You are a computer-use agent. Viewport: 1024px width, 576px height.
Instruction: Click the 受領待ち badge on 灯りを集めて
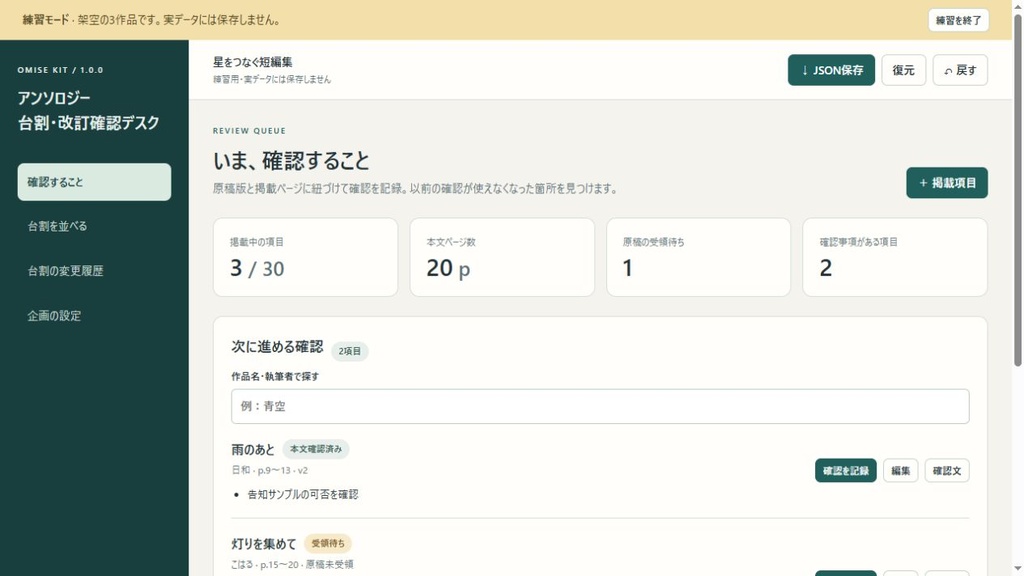tap(328, 543)
